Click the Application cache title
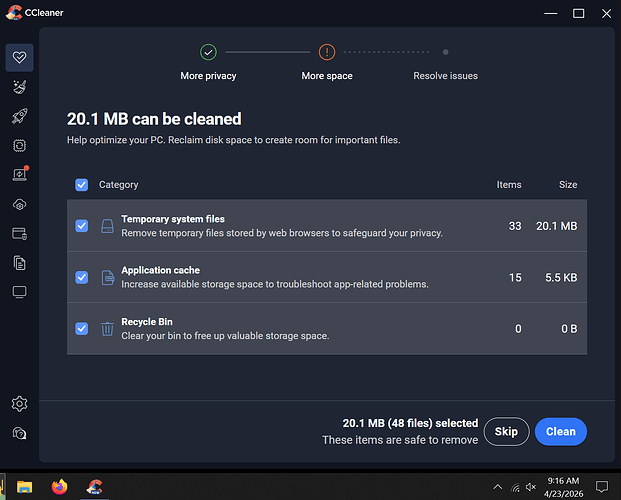 click(x=160, y=270)
